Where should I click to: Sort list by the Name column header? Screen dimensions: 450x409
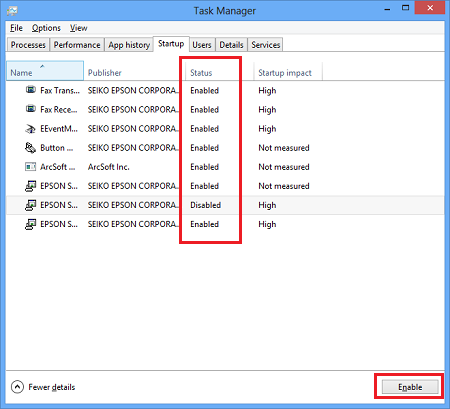click(45, 71)
